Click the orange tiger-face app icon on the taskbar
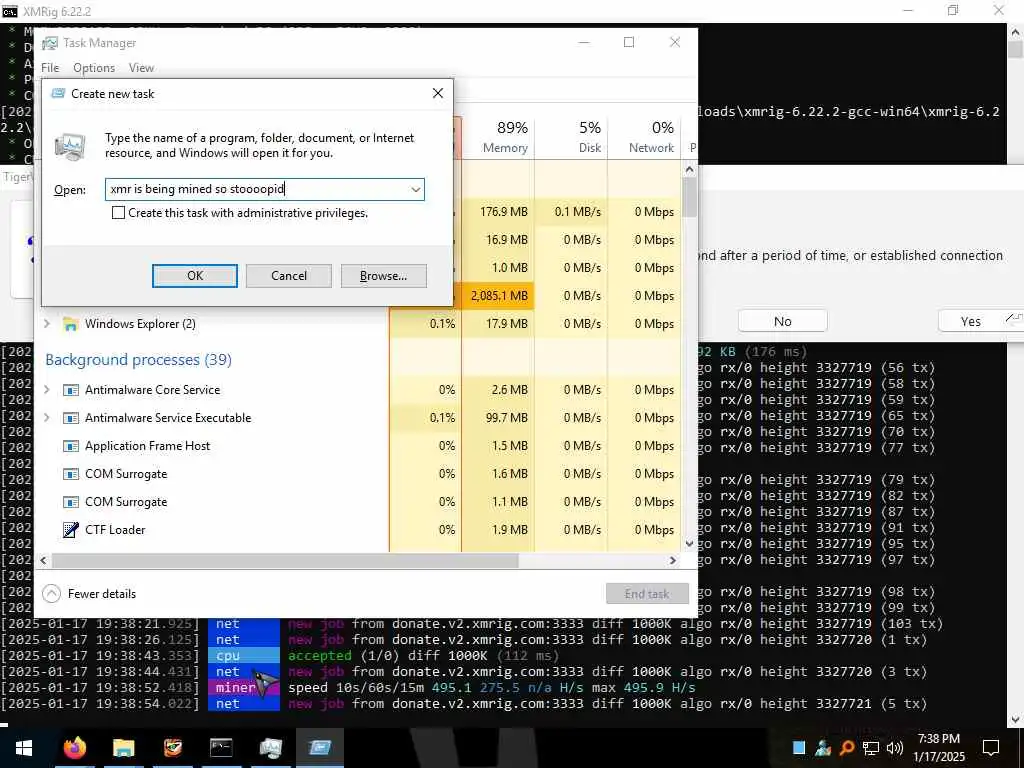 172,748
